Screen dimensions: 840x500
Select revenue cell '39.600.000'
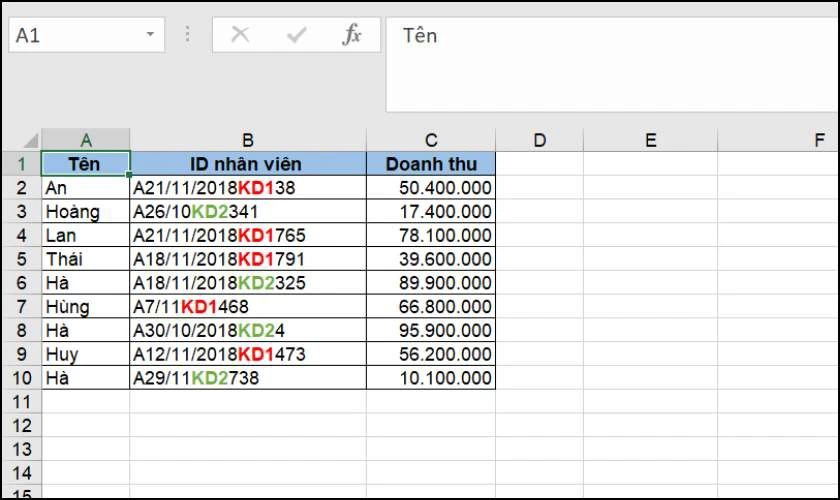431,259
